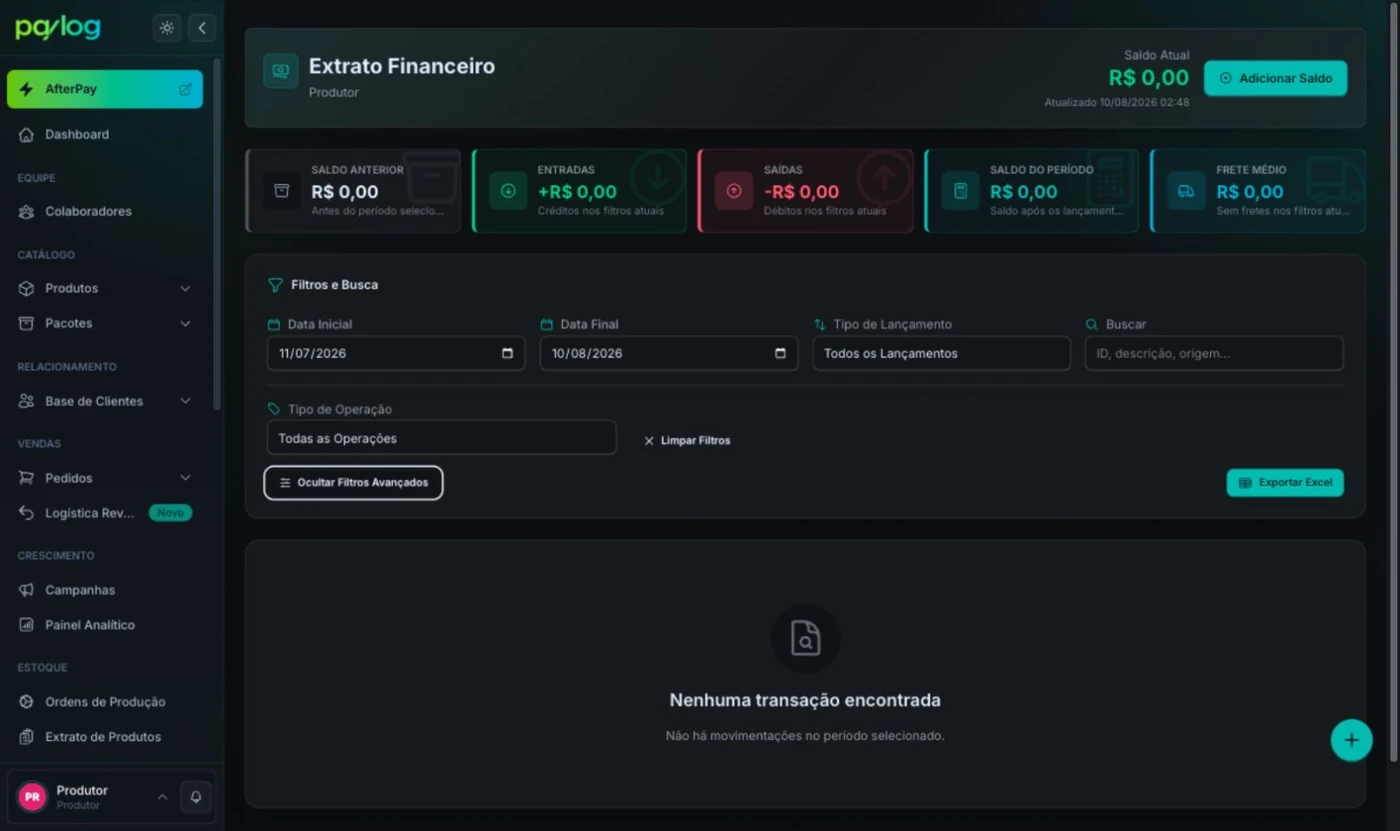Viewport: 1400px width, 831px height.
Task: Click the Buscar search field
Action: coord(1214,353)
